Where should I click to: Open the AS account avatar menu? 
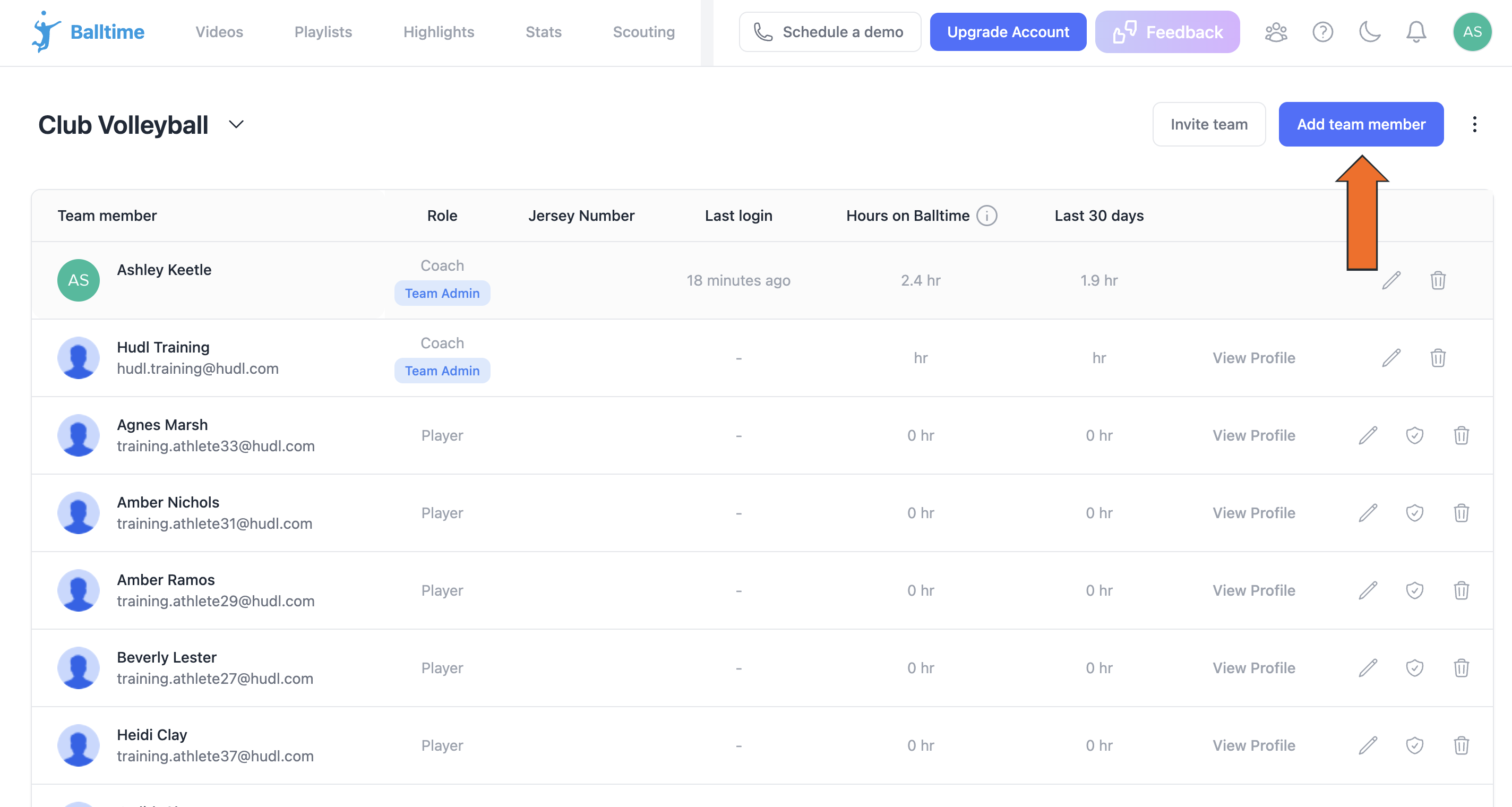pyautogui.click(x=1472, y=32)
